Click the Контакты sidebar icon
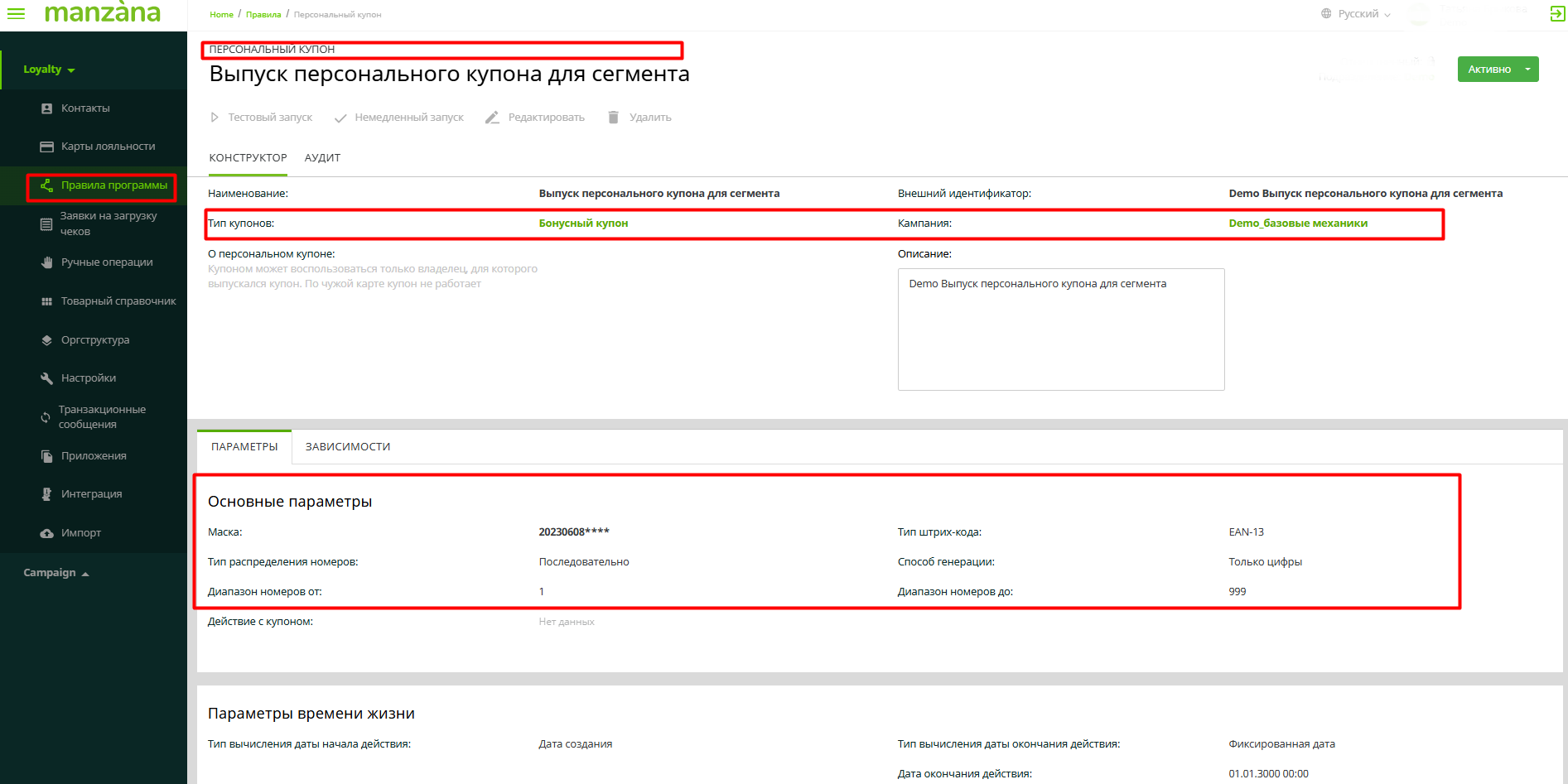 (46, 108)
